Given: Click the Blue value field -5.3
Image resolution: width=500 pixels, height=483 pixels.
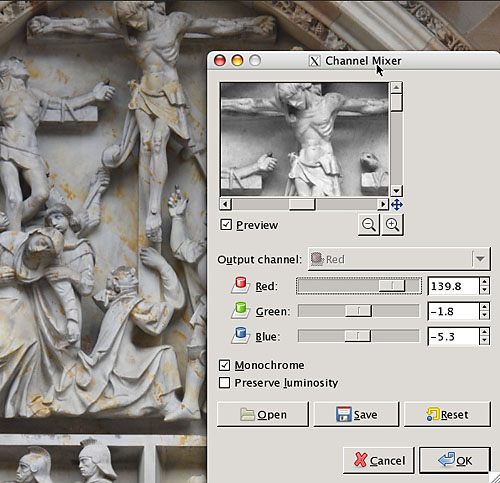Looking at the screenshot, I should click(453, 336).
